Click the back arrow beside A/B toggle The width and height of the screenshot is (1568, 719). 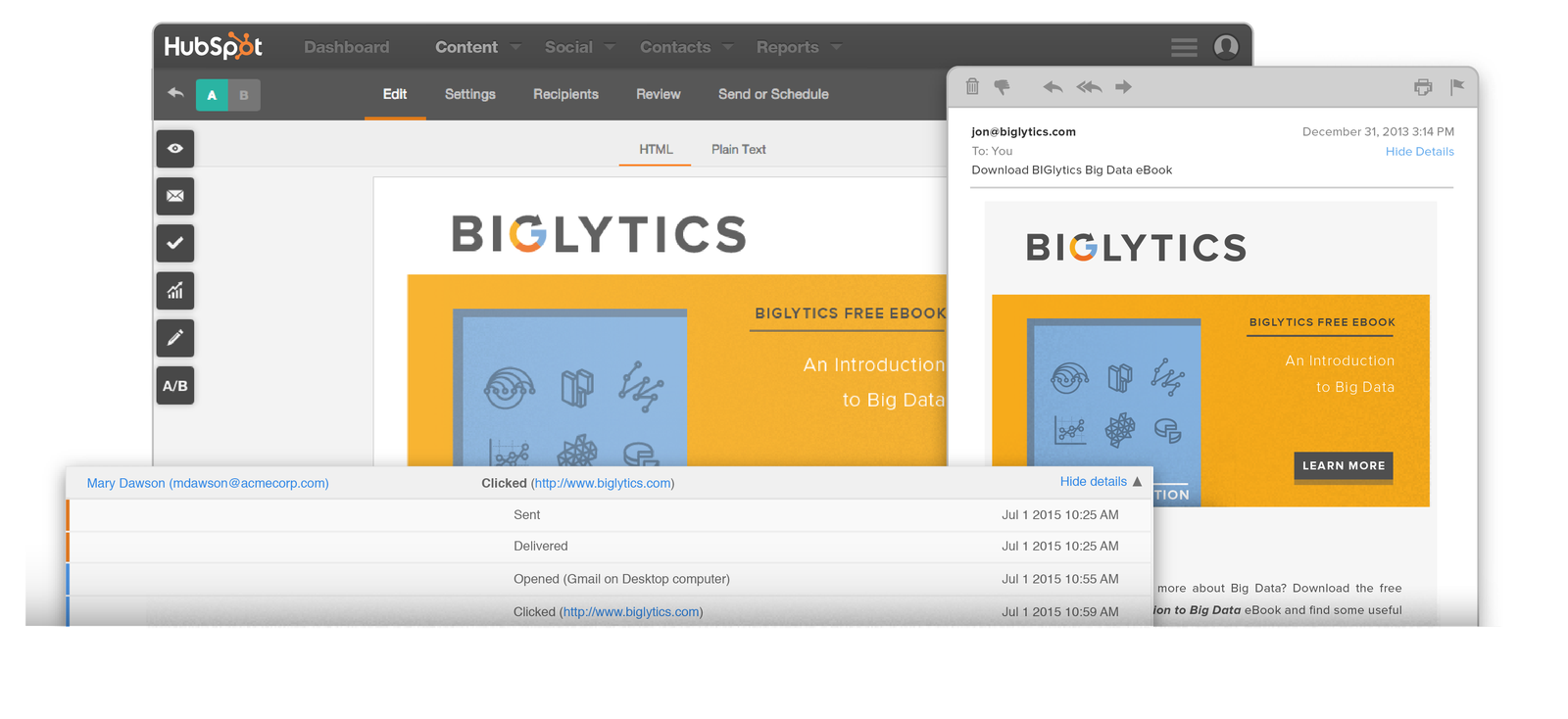tap(175, 93)
